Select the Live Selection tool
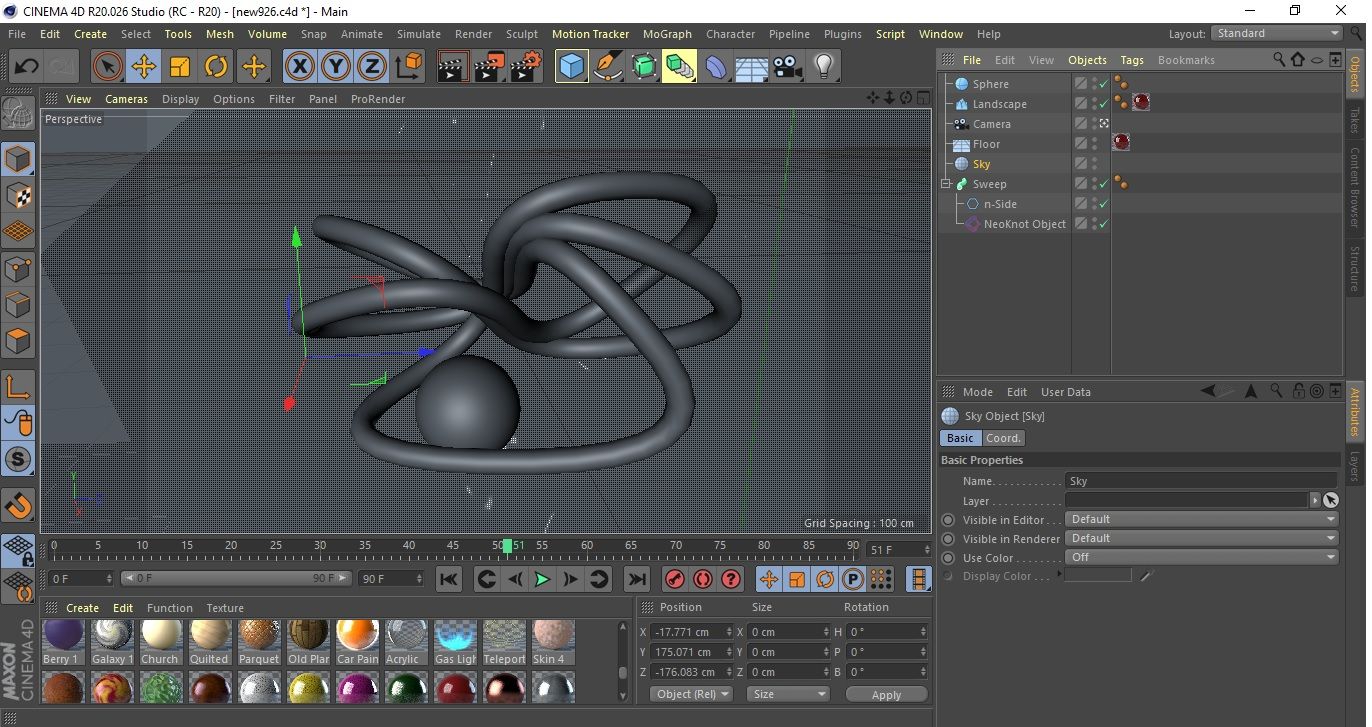The width and height of the screenshot is (1372, 727). [107, 67]
